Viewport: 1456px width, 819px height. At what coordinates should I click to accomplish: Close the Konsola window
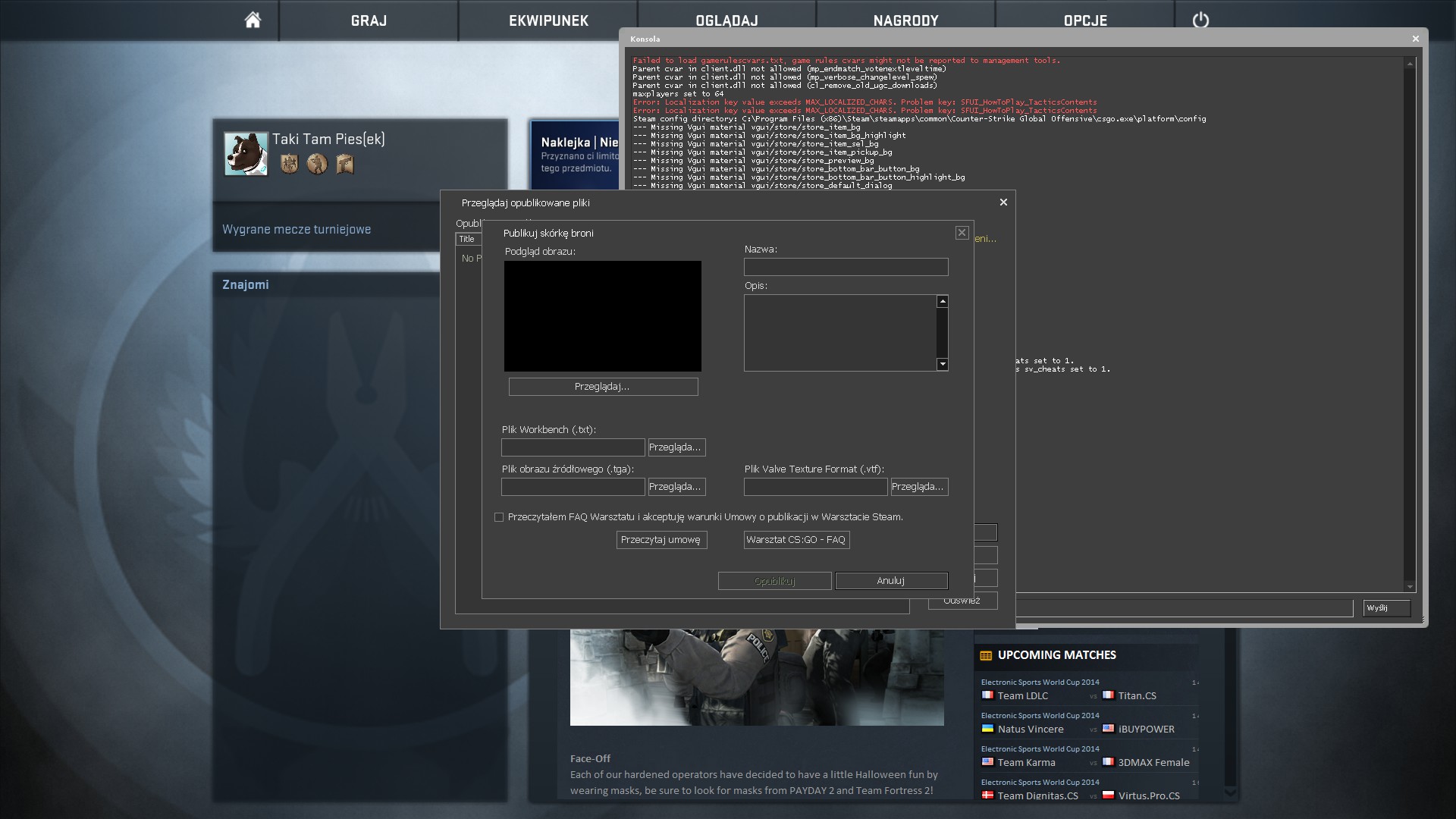(1415, 39)
